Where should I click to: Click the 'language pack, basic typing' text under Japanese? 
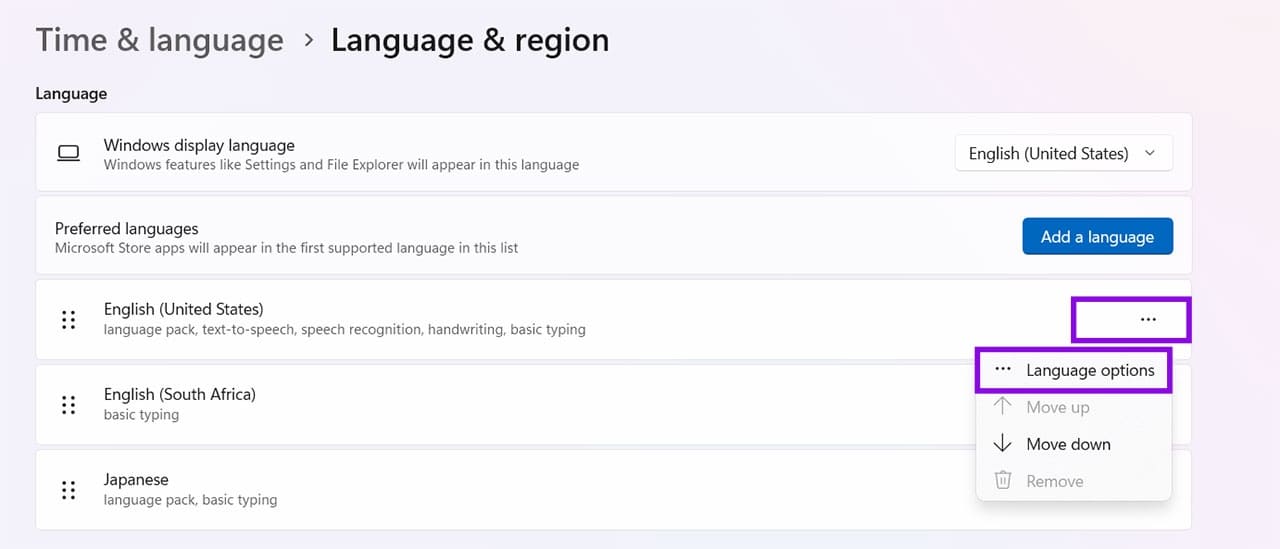(x=190, y=499)
